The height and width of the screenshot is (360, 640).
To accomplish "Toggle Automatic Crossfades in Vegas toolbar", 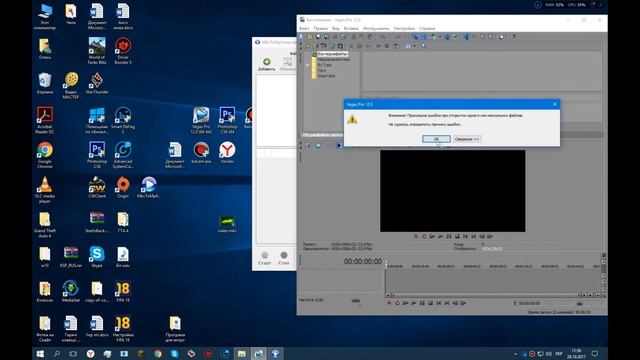I will pyautogui.click(x=423, y=37).
